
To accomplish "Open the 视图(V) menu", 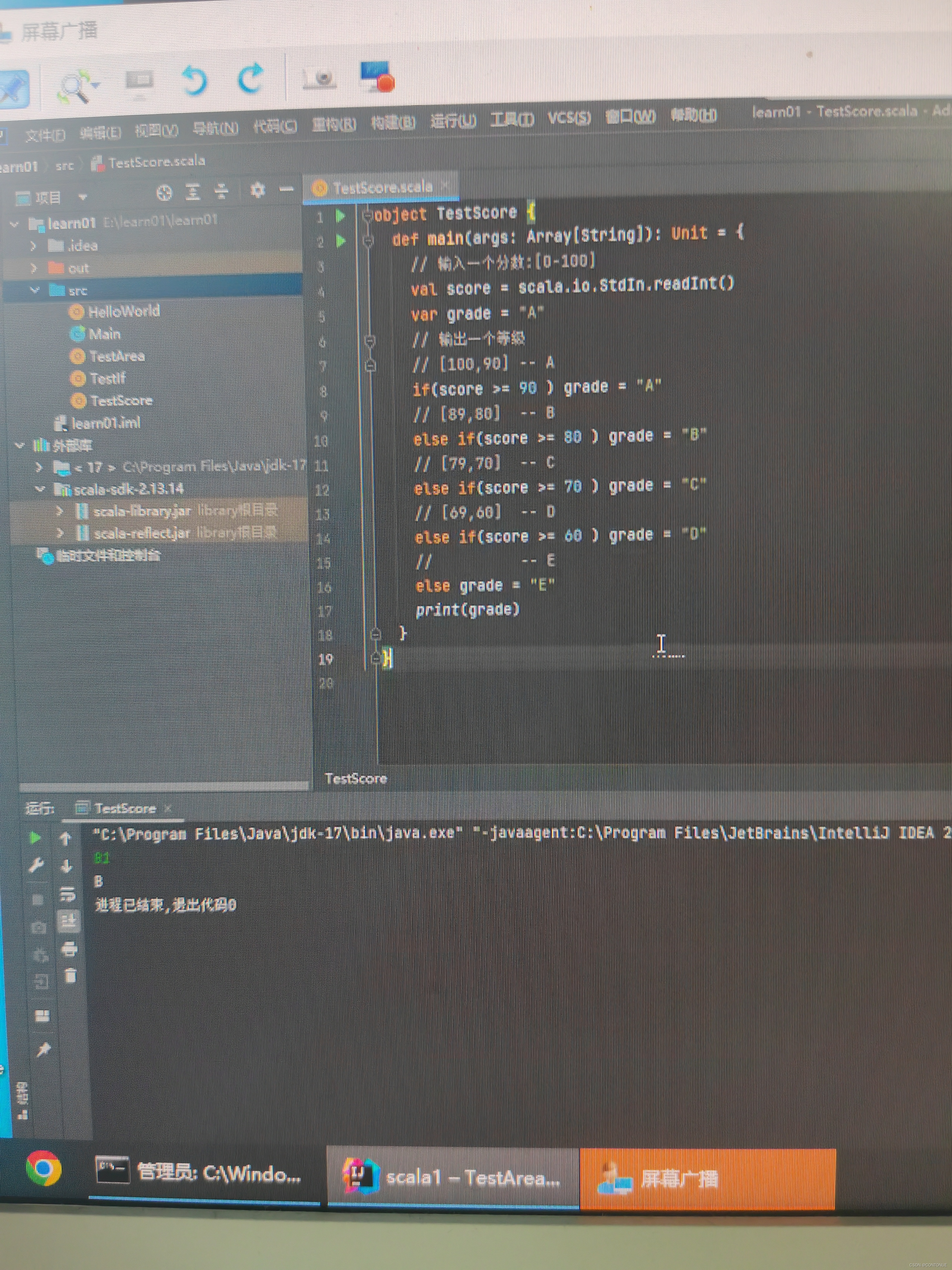I will click(156, 131).
